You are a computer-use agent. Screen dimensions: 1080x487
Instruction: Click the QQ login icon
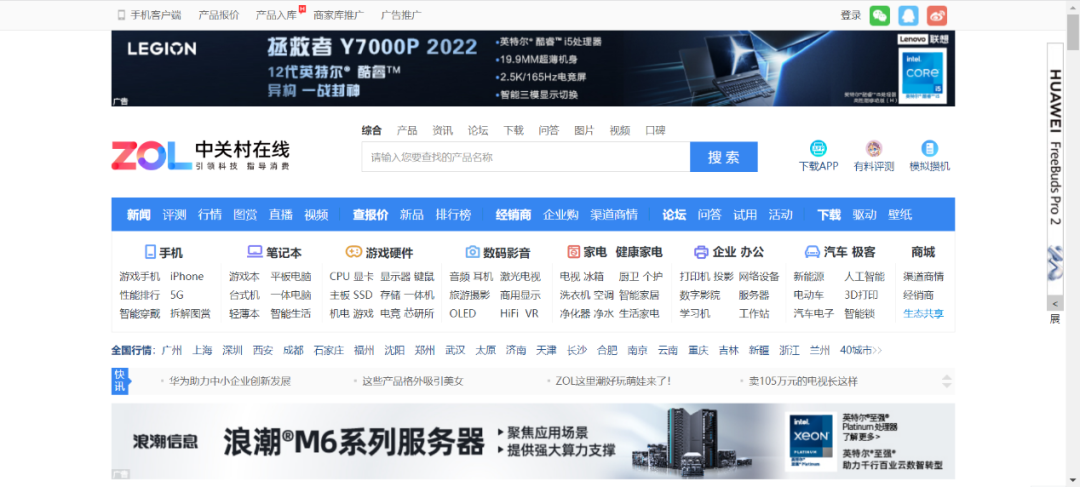coord(908,15)
